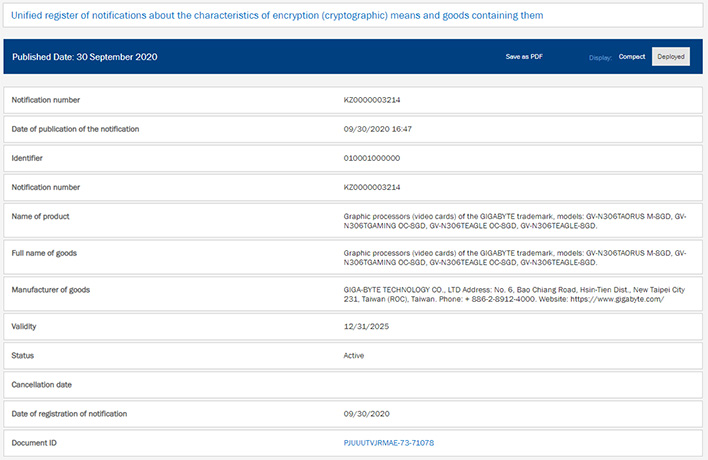Select the Deployed display mode
This screenshot has width=708, height=460.
670,57
